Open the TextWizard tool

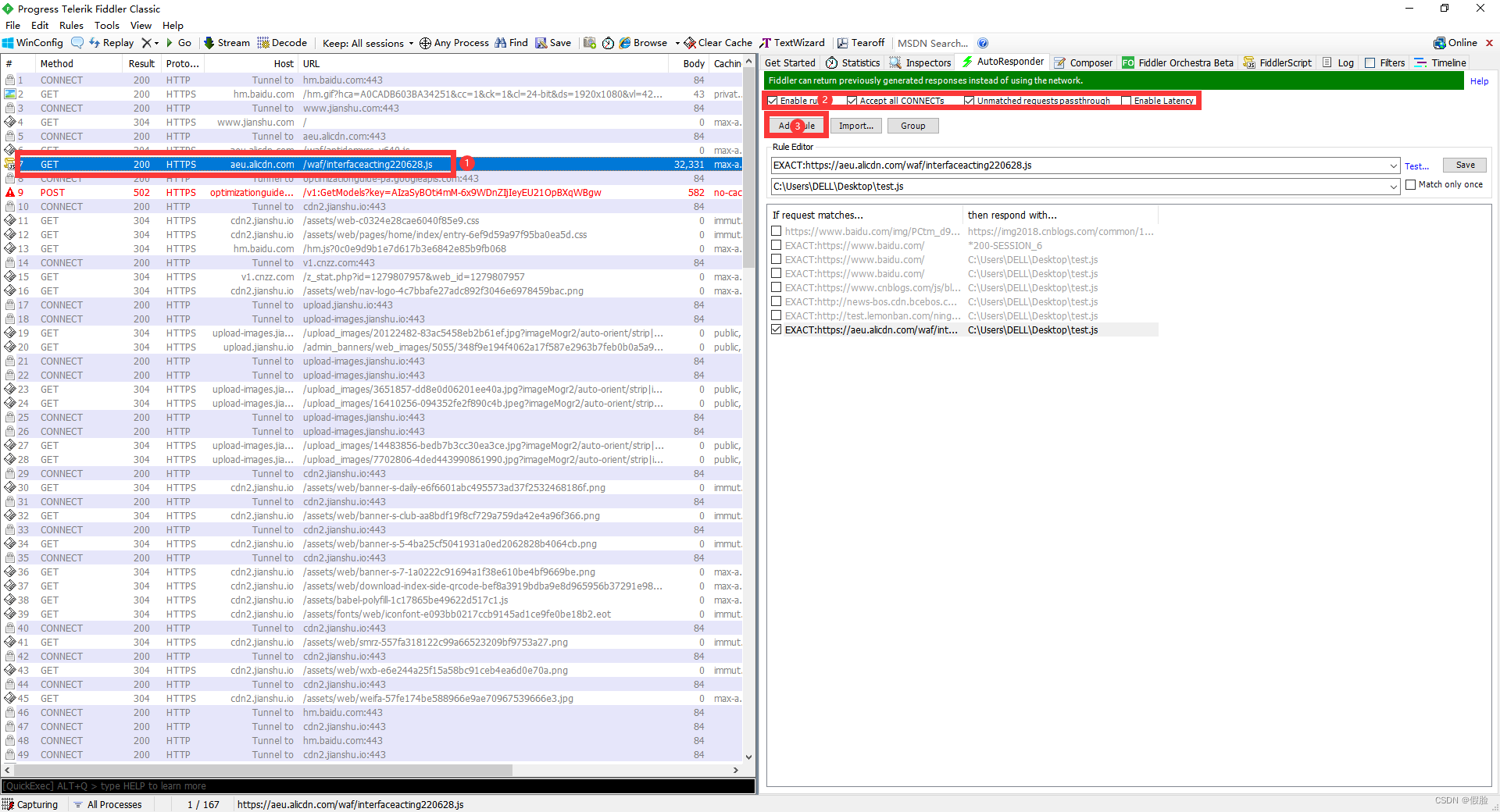coord(792,43)
